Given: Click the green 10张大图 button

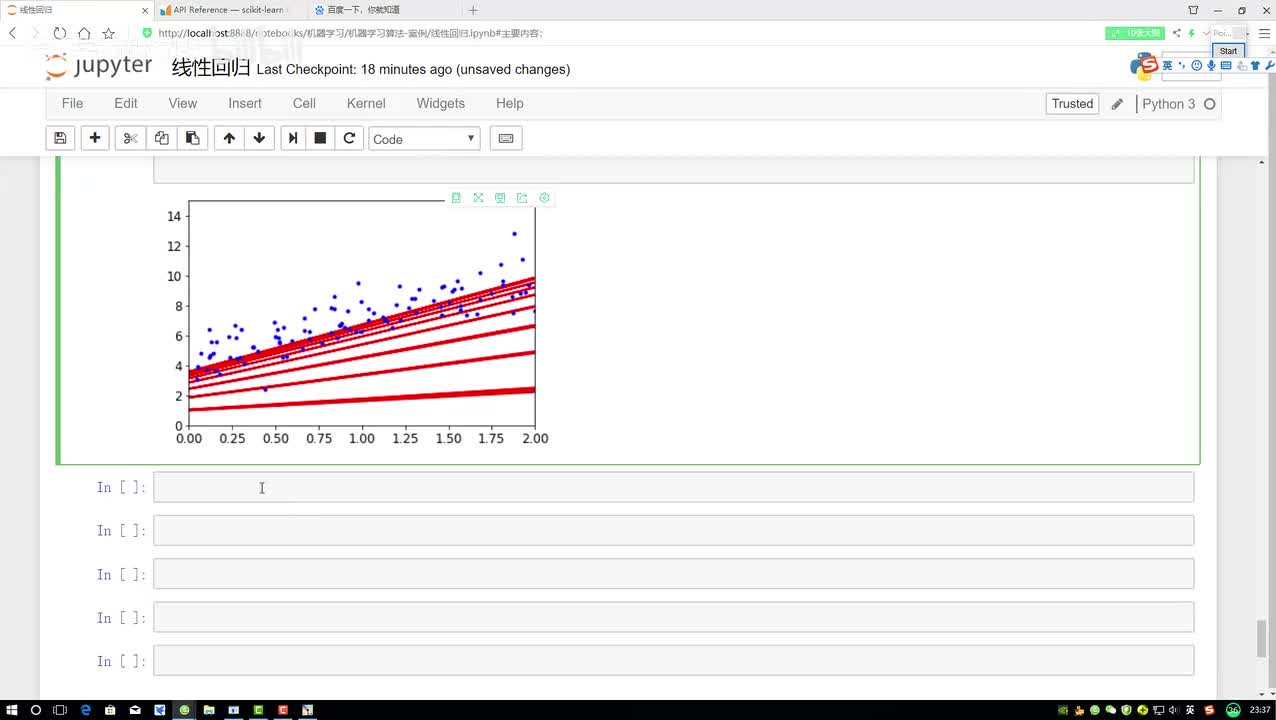Looking at the screenshot, I should pos(1134,33).
